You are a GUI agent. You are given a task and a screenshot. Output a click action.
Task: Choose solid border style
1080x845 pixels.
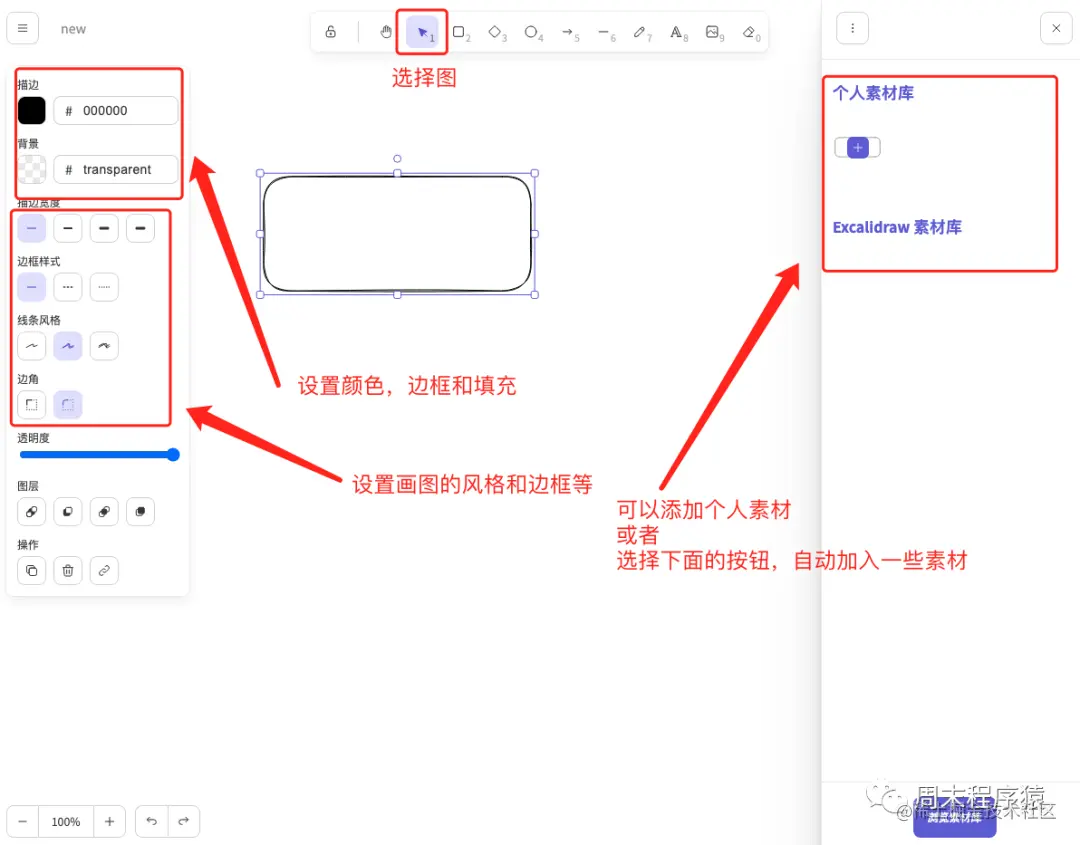pos(32,287)
